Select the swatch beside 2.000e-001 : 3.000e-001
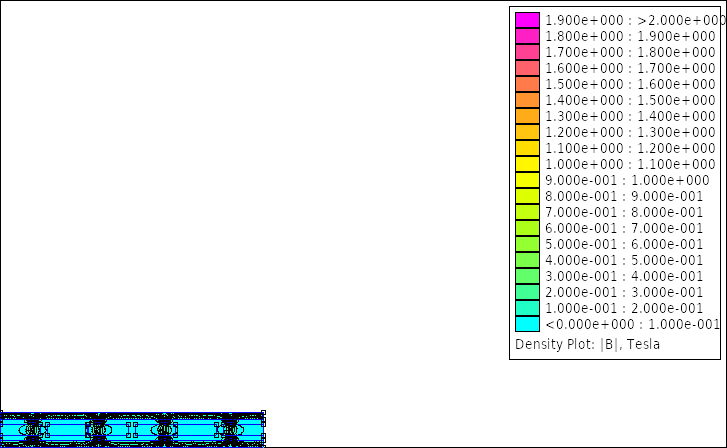Screen dimensions: 727x448 (x=527, y=292)
